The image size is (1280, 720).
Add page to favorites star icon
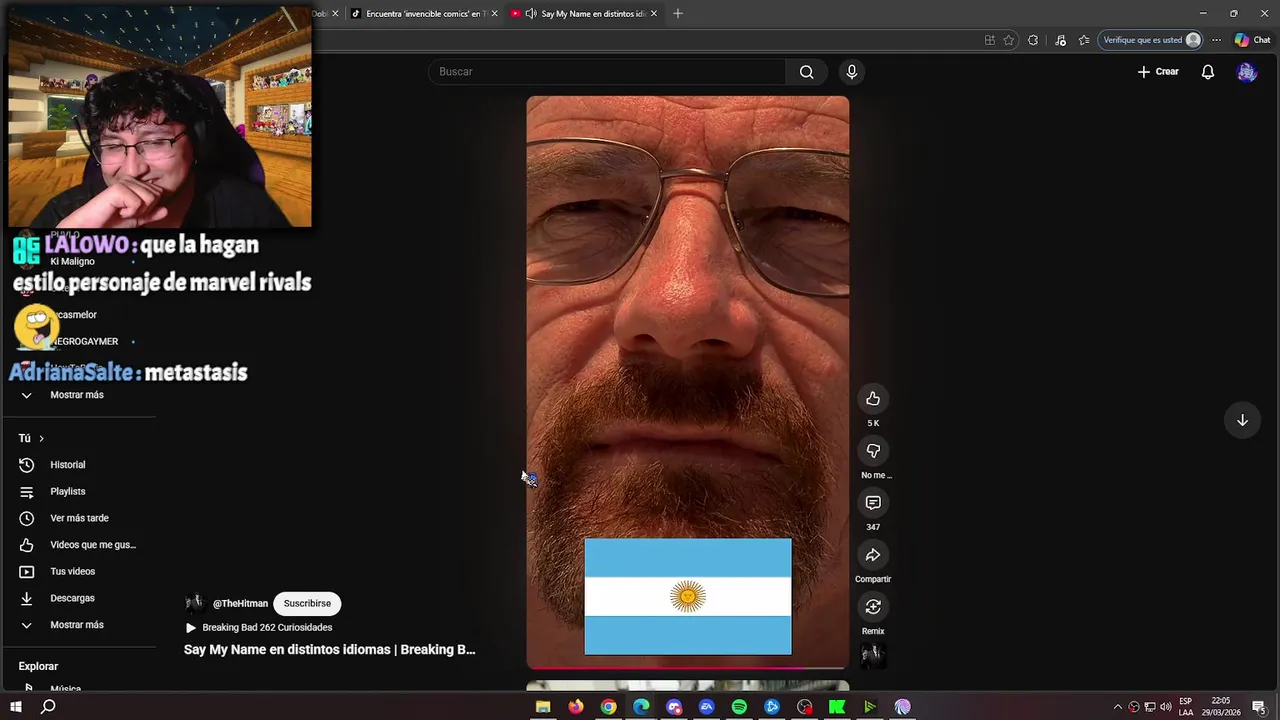click(1009, 40)
